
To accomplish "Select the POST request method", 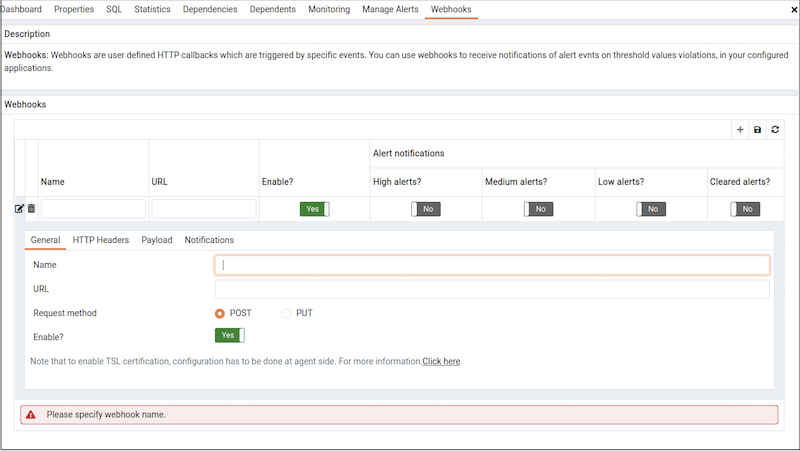I will [219, 313].
